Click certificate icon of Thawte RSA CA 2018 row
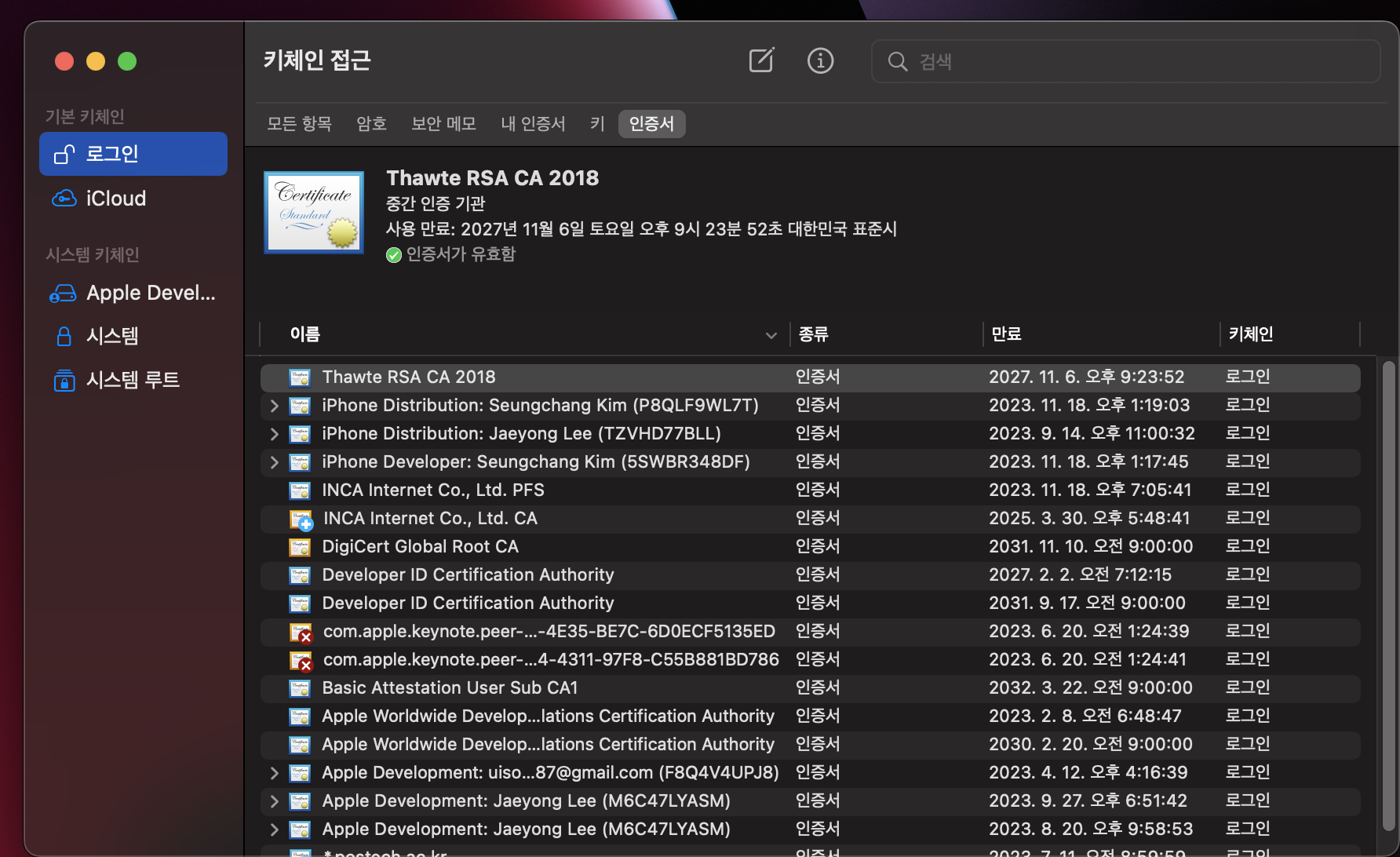This screenshot has width=1400, height=857. point(300,377)
